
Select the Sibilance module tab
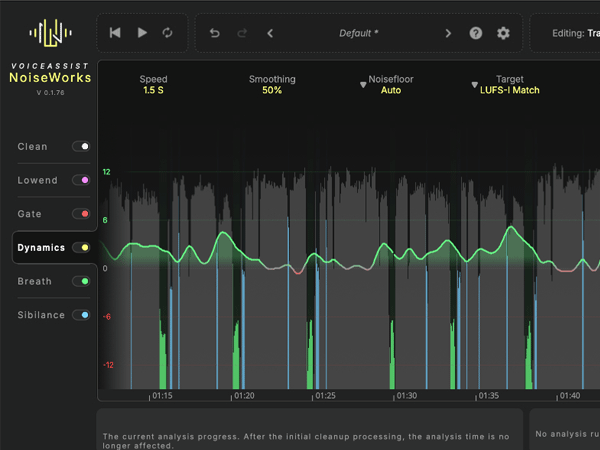point(41,315)
